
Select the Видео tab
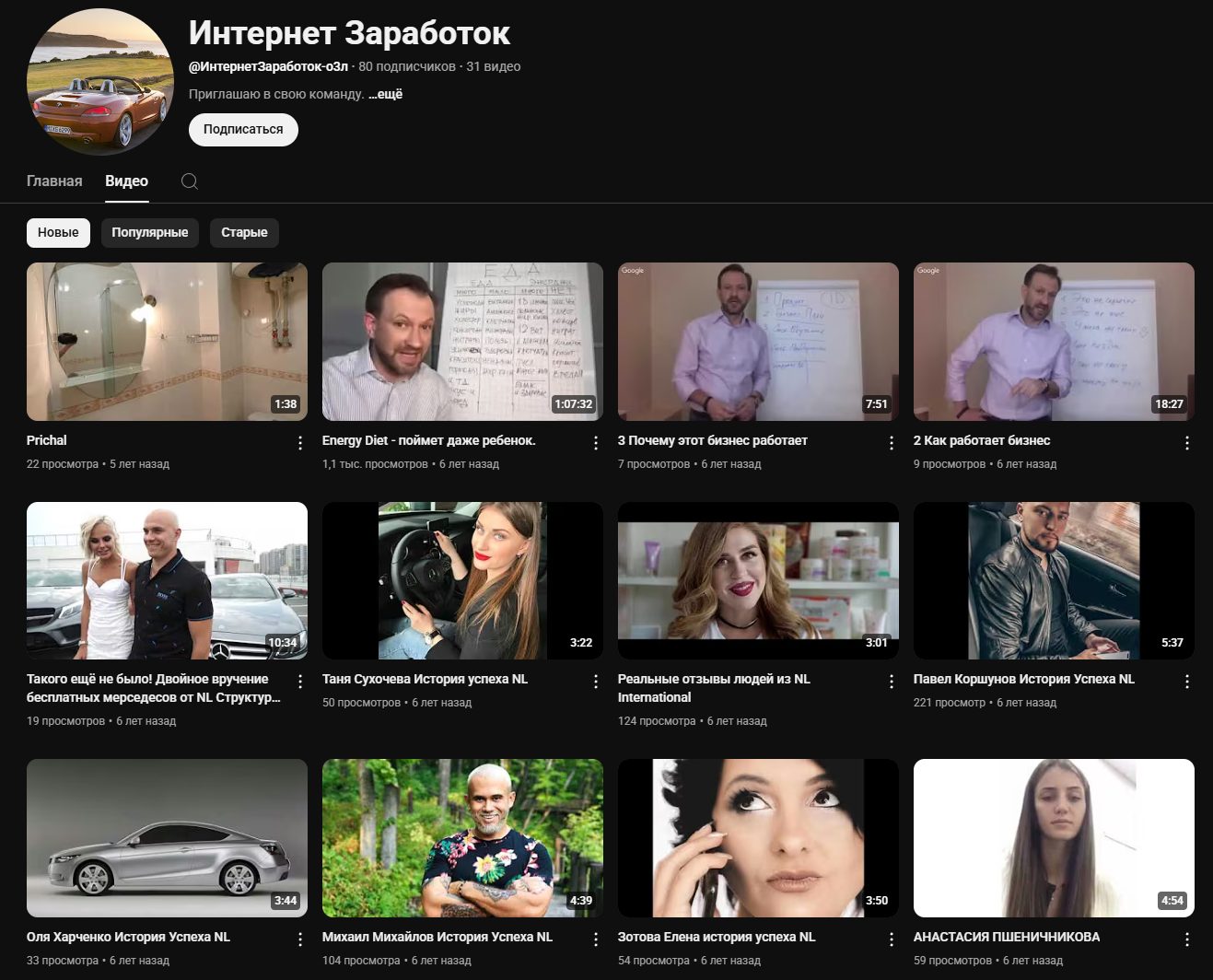tap(126, 181)
